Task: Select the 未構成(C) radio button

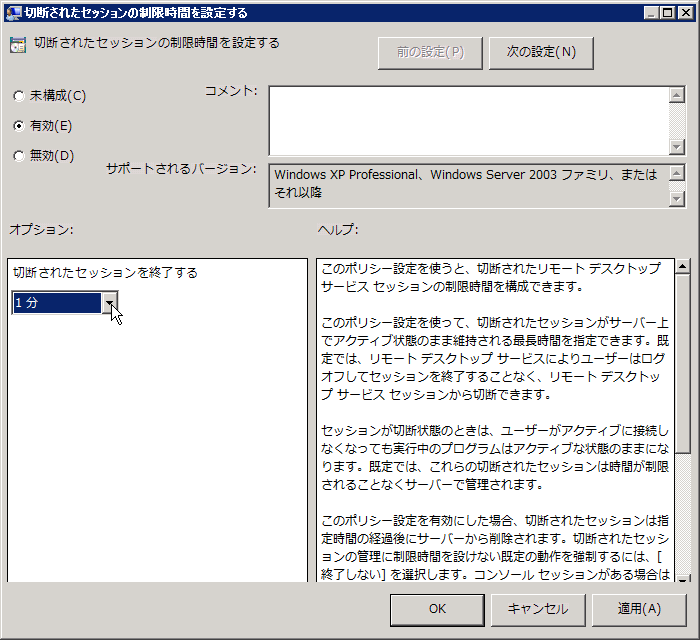Action: [x=18, y=96]
